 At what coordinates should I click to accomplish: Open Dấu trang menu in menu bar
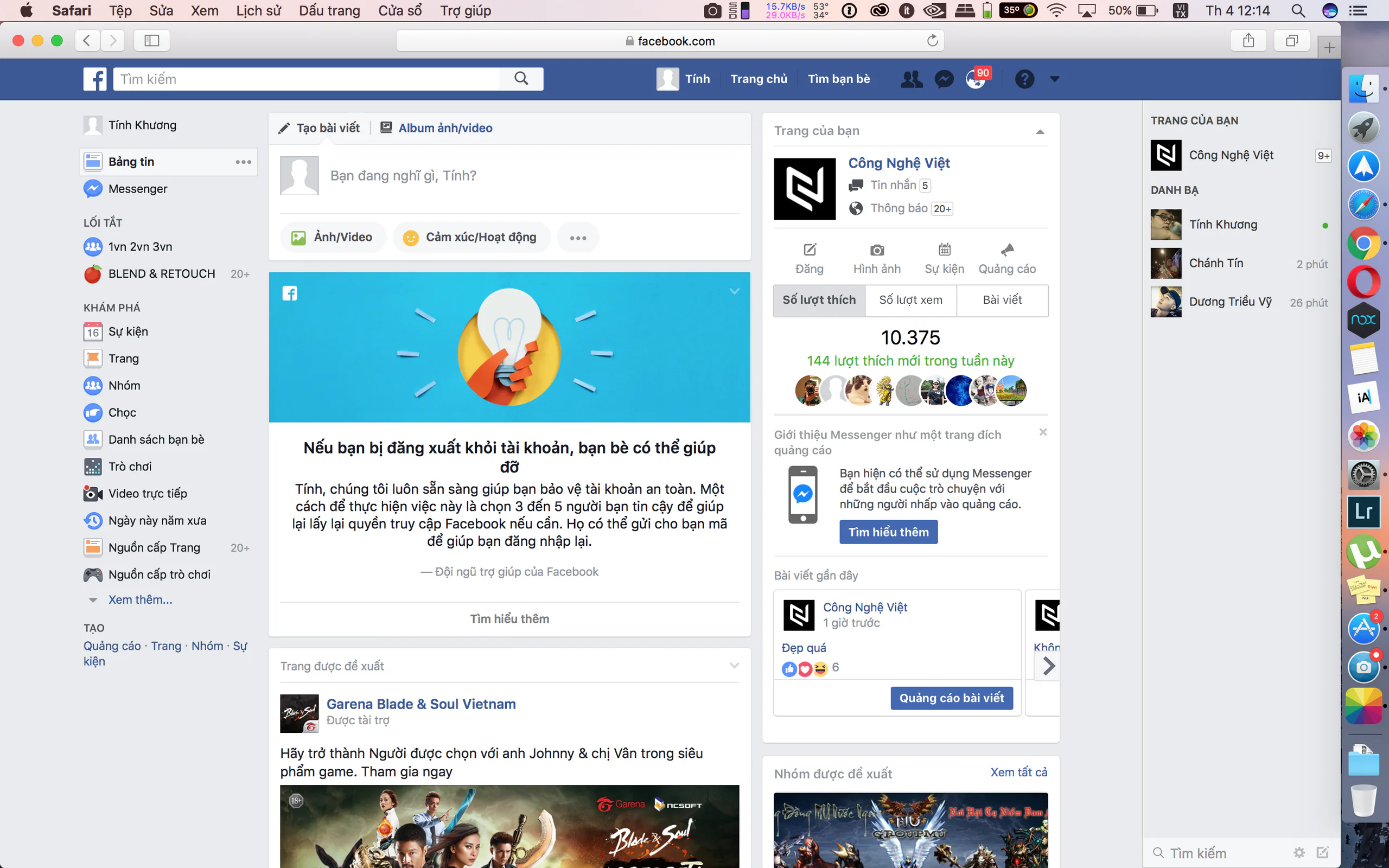[329, 10]
